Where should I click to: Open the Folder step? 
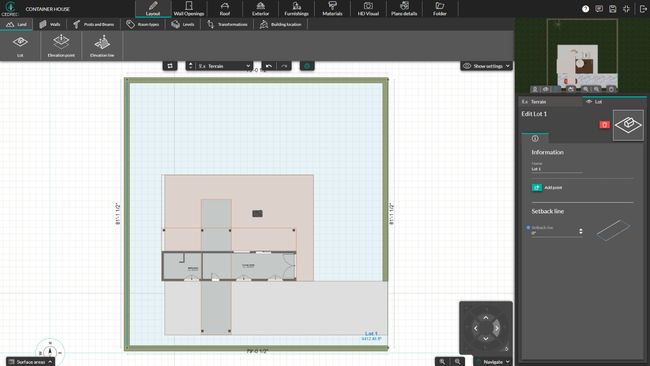pyautogui.click(x=440, y=9)
